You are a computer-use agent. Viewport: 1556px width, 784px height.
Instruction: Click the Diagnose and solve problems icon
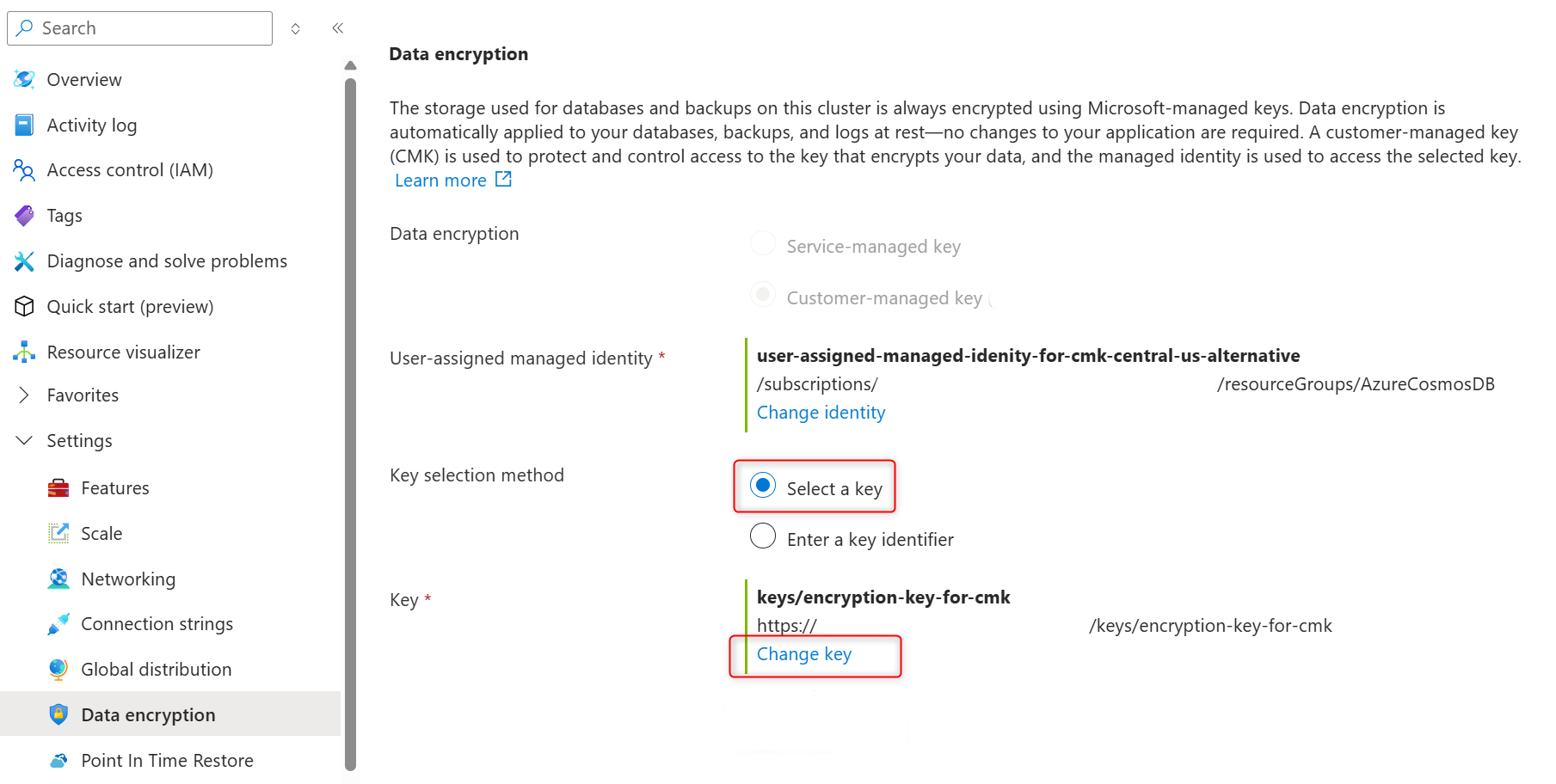click(24, 261)
